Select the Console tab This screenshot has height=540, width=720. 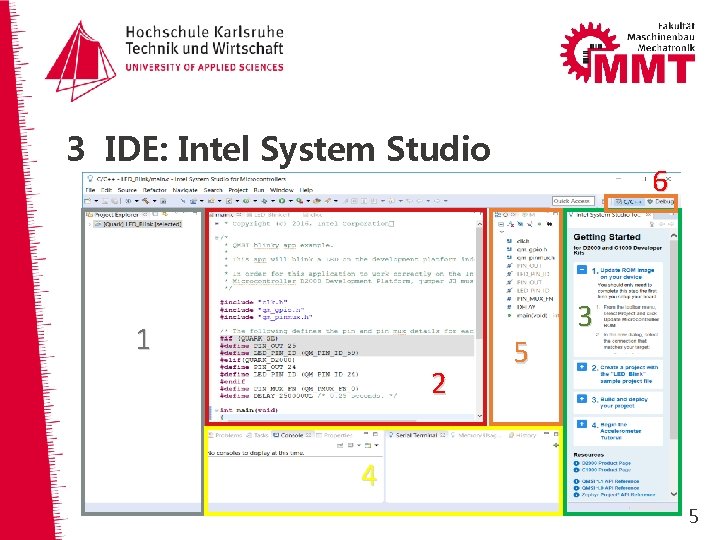tap(292, 435)
